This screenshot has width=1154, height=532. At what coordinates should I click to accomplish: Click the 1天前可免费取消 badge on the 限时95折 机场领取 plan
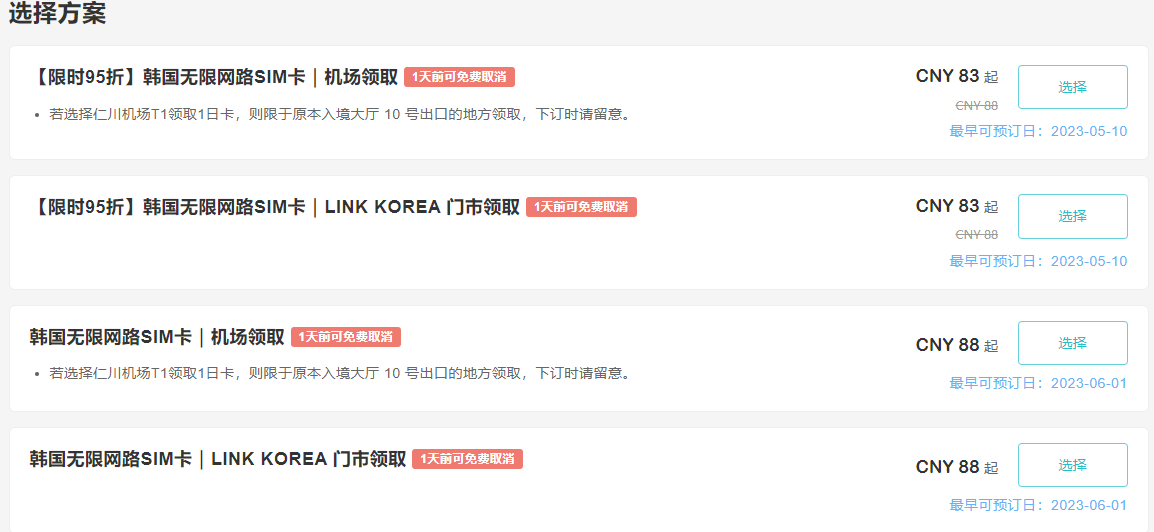point(459,77)
